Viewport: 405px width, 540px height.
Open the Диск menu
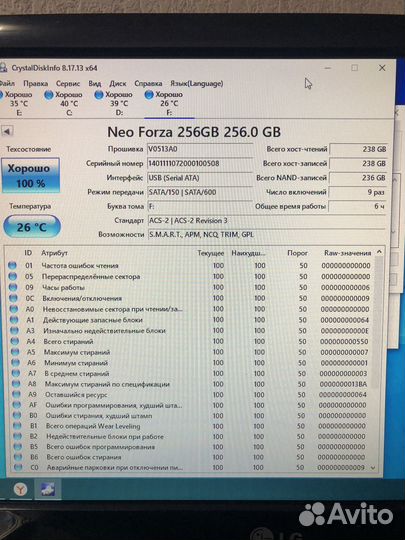(x=118, y=84)
